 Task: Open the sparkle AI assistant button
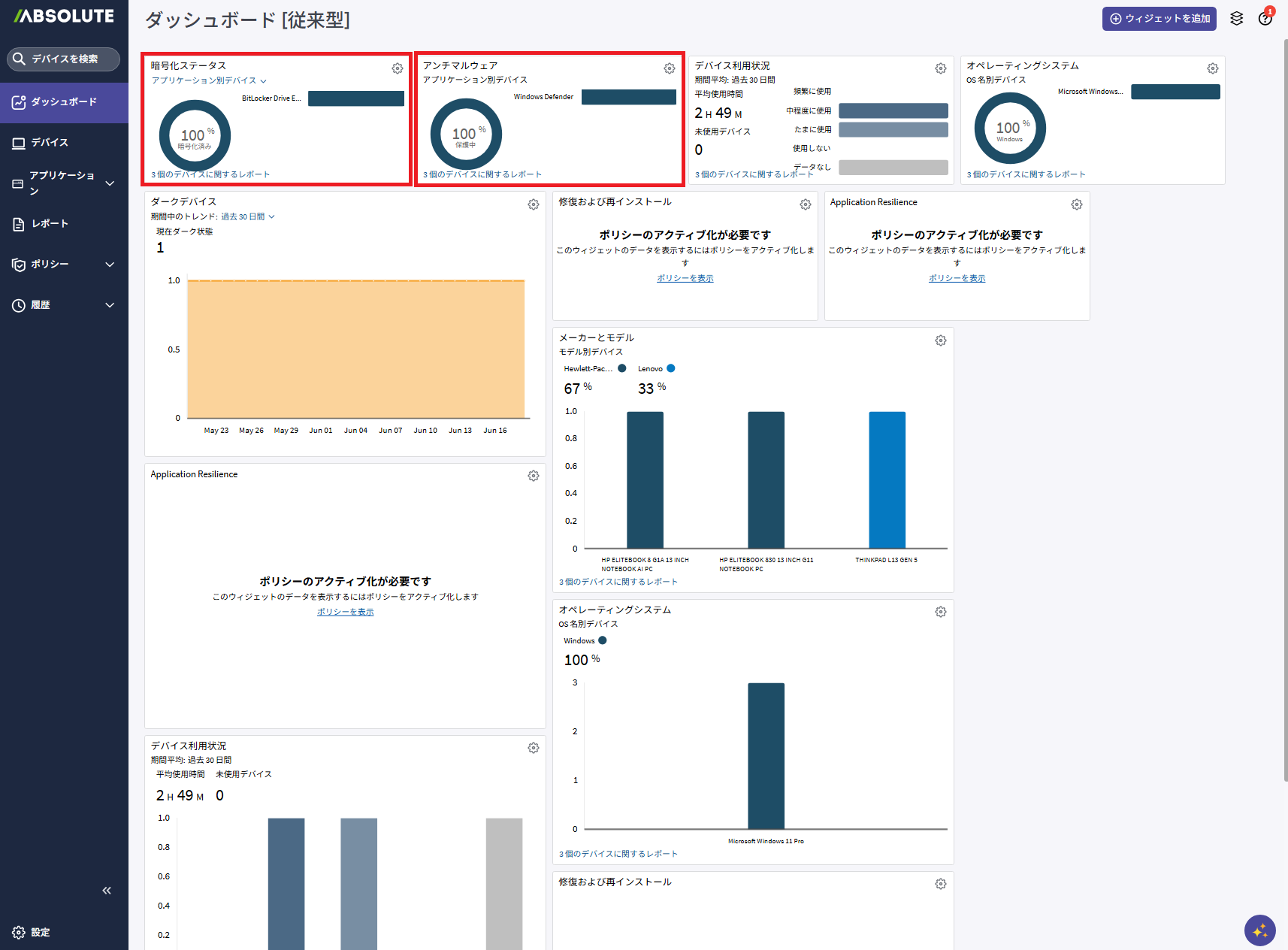coord(1260,930)
